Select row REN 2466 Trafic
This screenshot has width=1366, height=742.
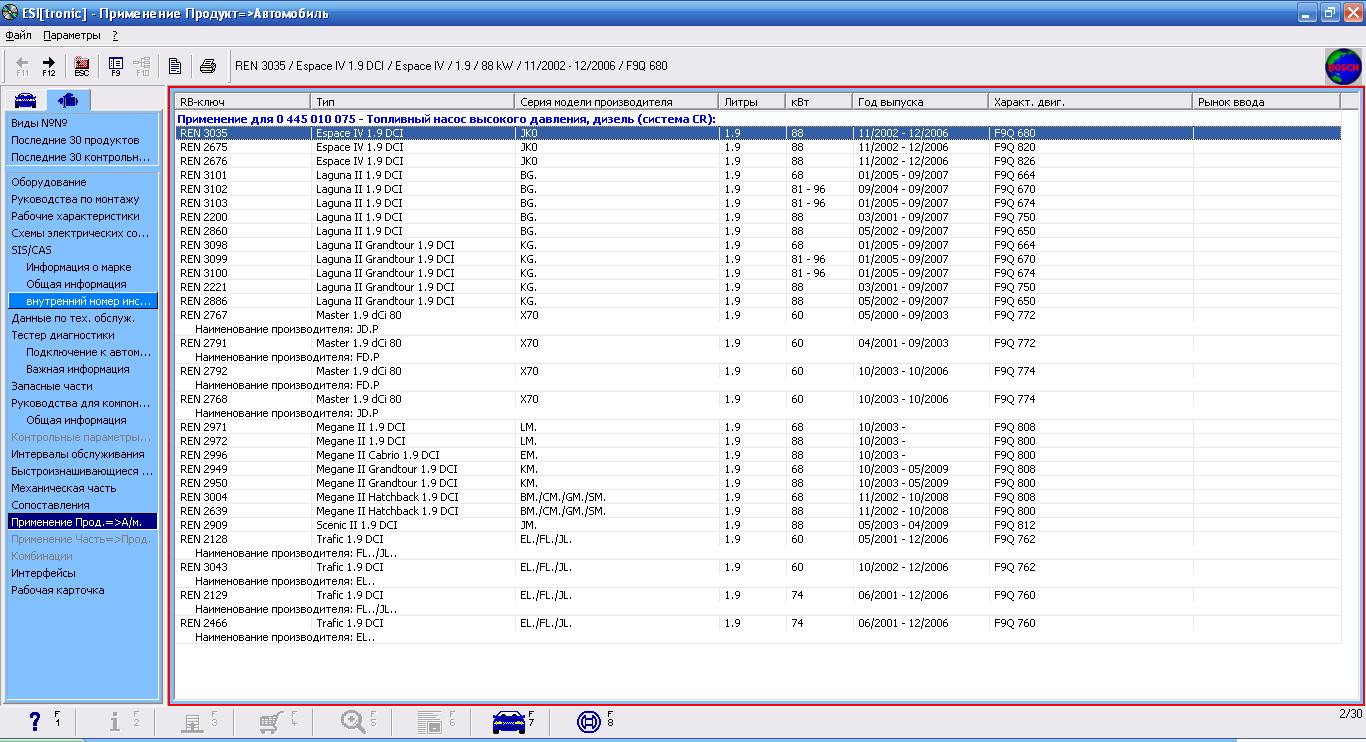(758, 623)
